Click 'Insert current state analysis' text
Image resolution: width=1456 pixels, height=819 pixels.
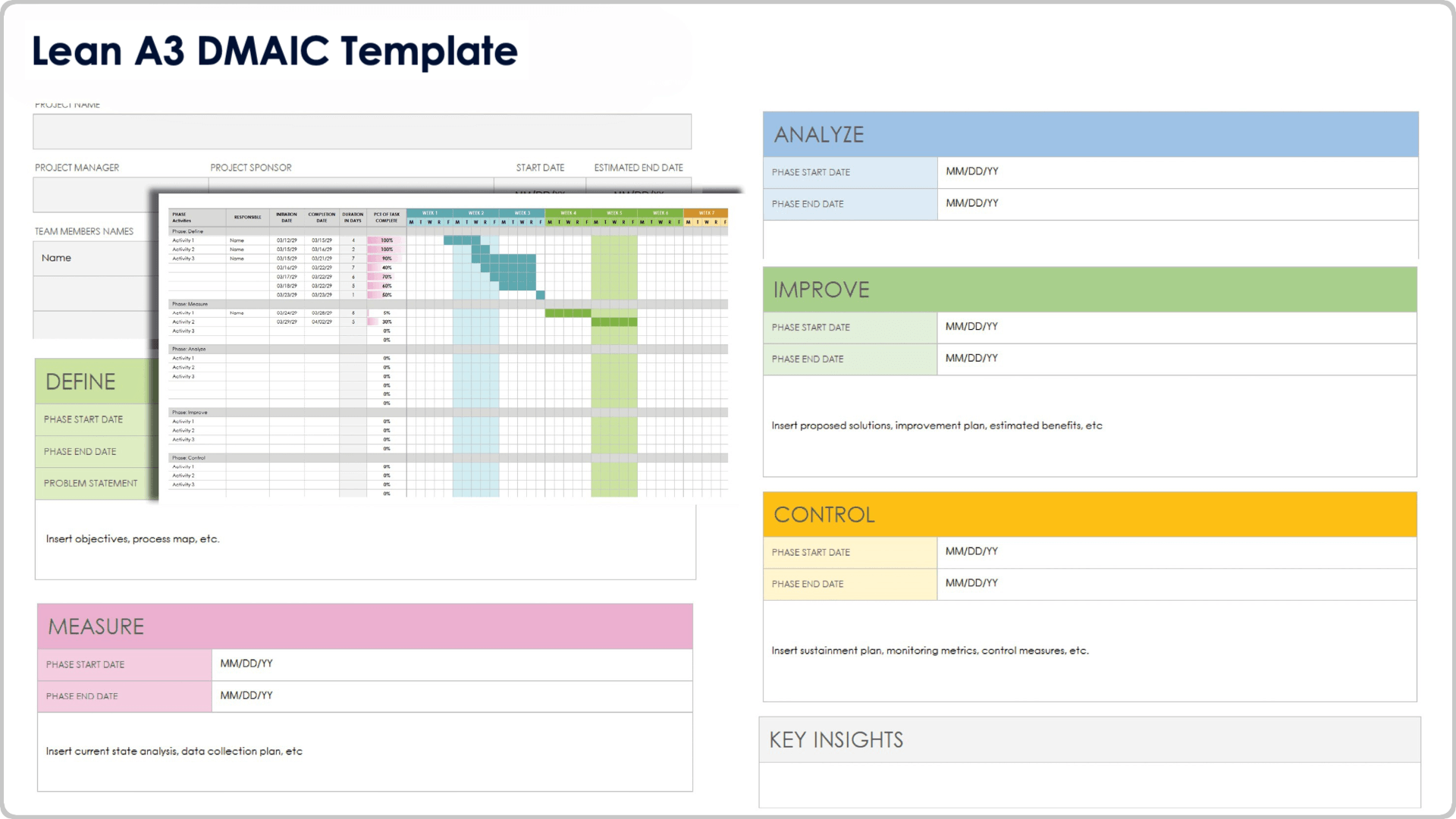click(174, 752)
